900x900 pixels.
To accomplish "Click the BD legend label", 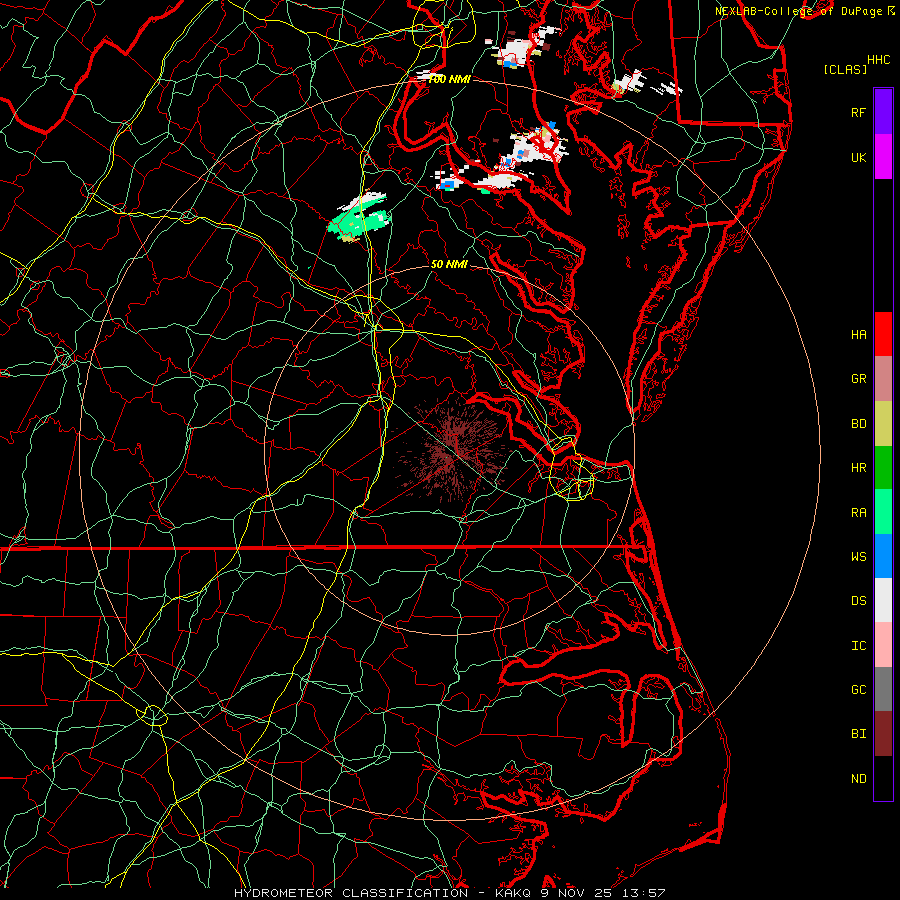I will [x=858, y=424].
